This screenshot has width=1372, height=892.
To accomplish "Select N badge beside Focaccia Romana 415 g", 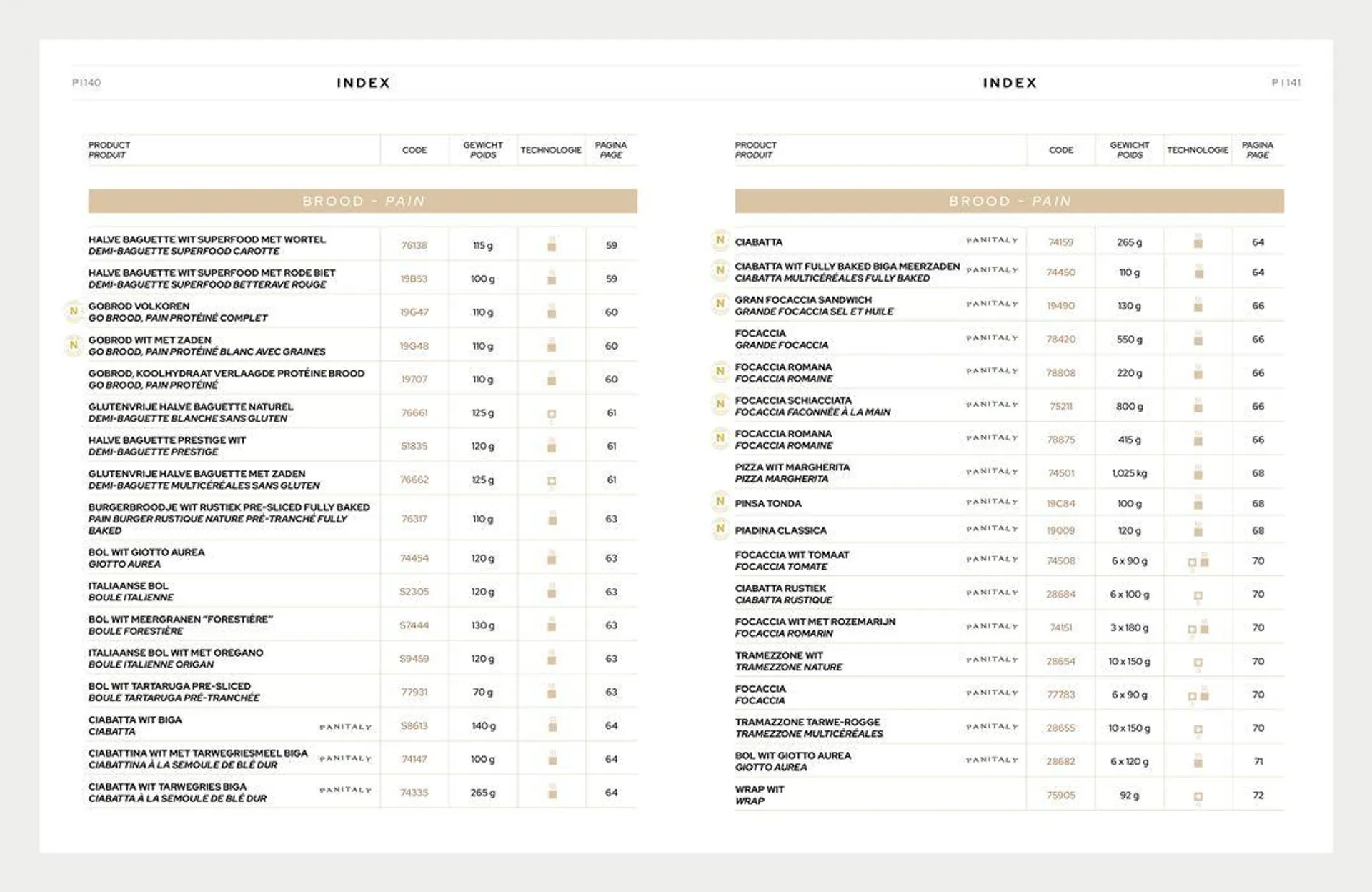I will point(720,438).
